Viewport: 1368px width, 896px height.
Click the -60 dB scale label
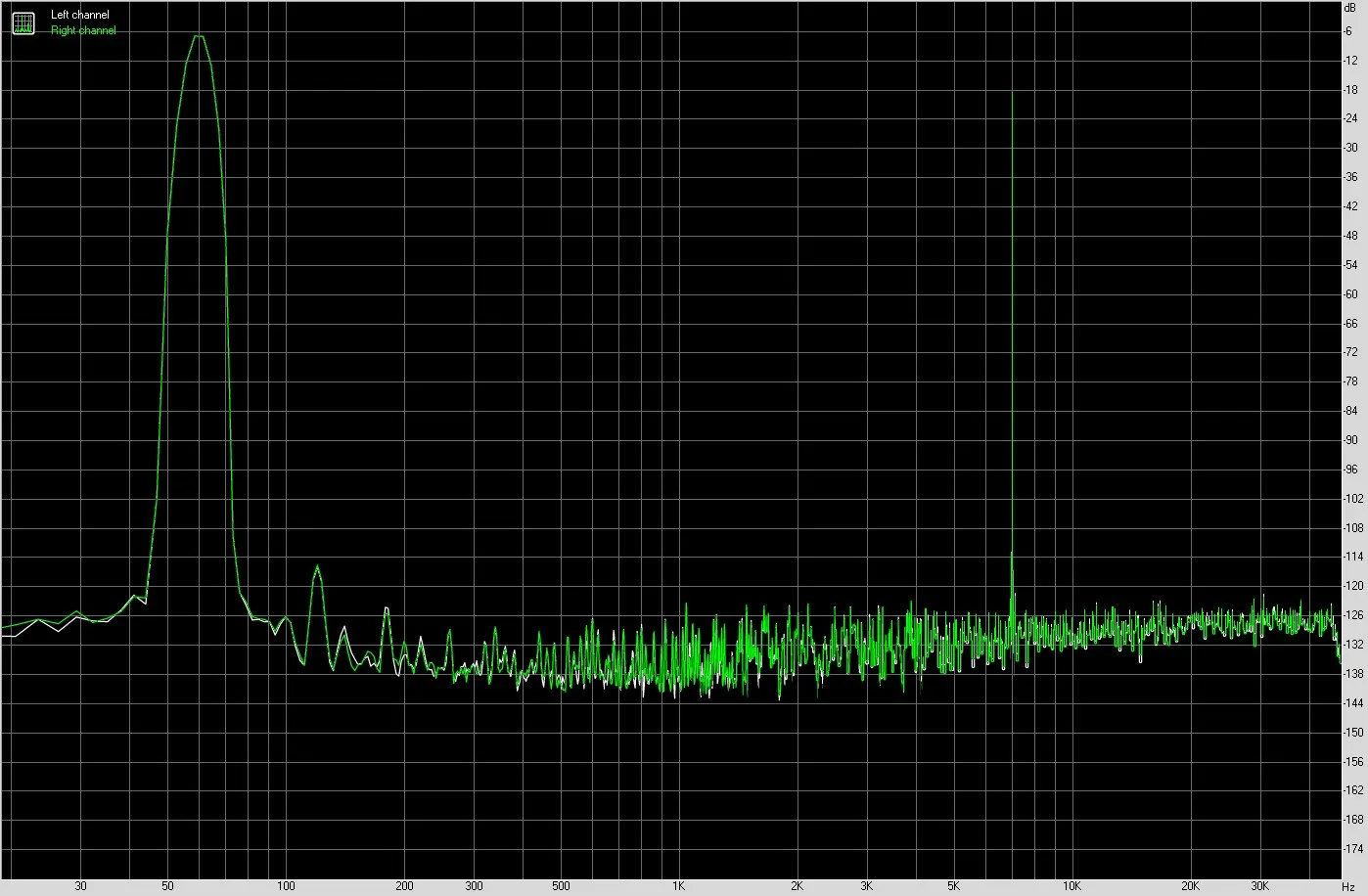tap(1350, 294)
